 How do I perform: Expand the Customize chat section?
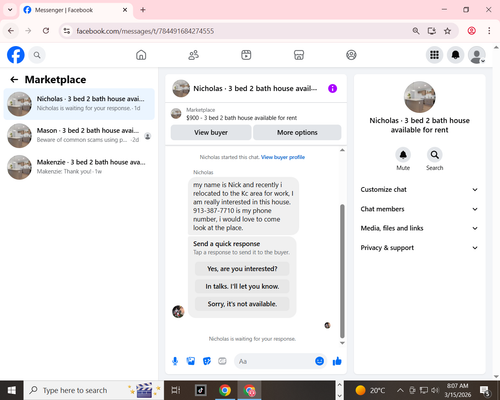click(419, 189)
